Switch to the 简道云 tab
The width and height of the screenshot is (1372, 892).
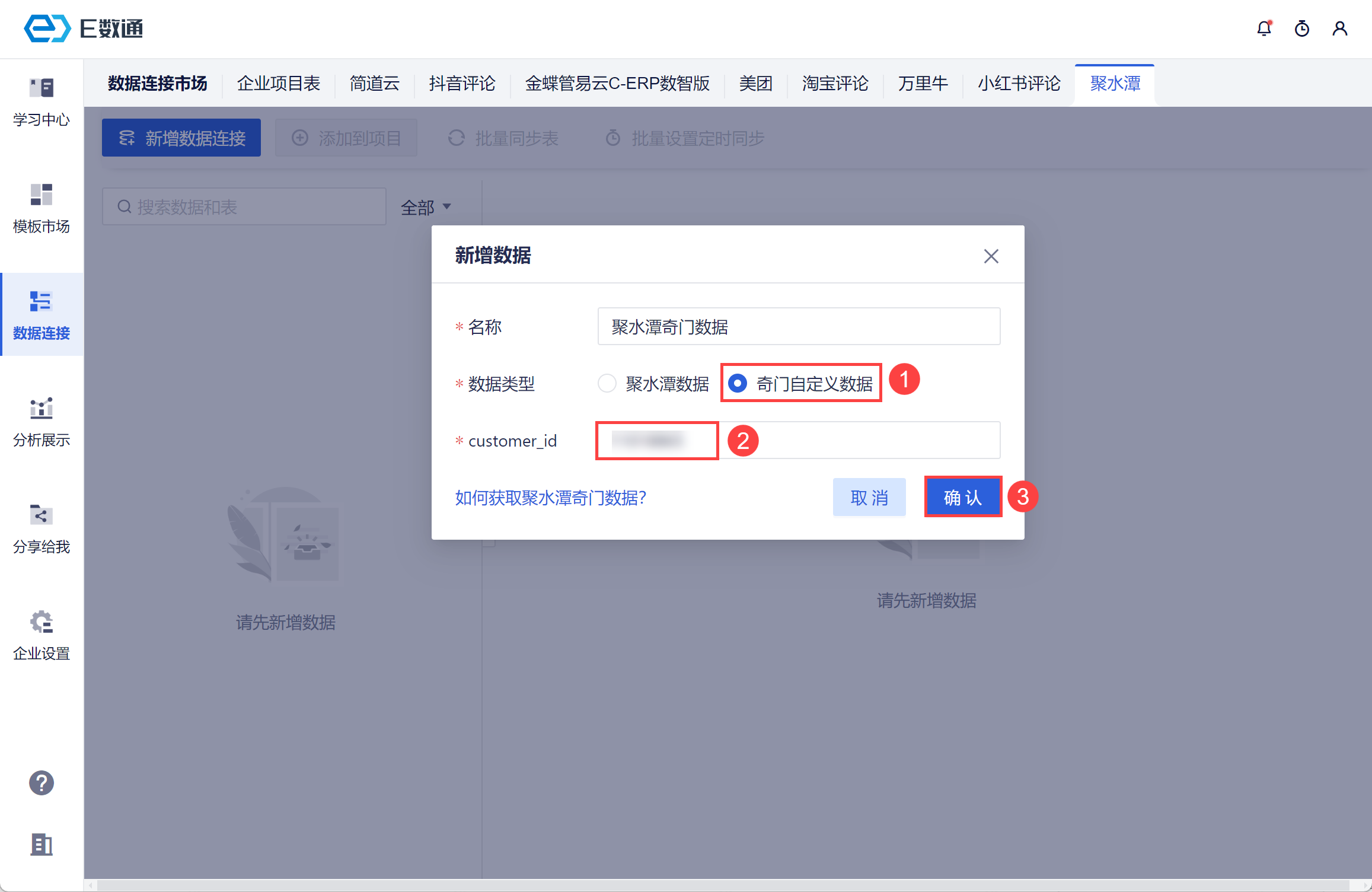374,83
